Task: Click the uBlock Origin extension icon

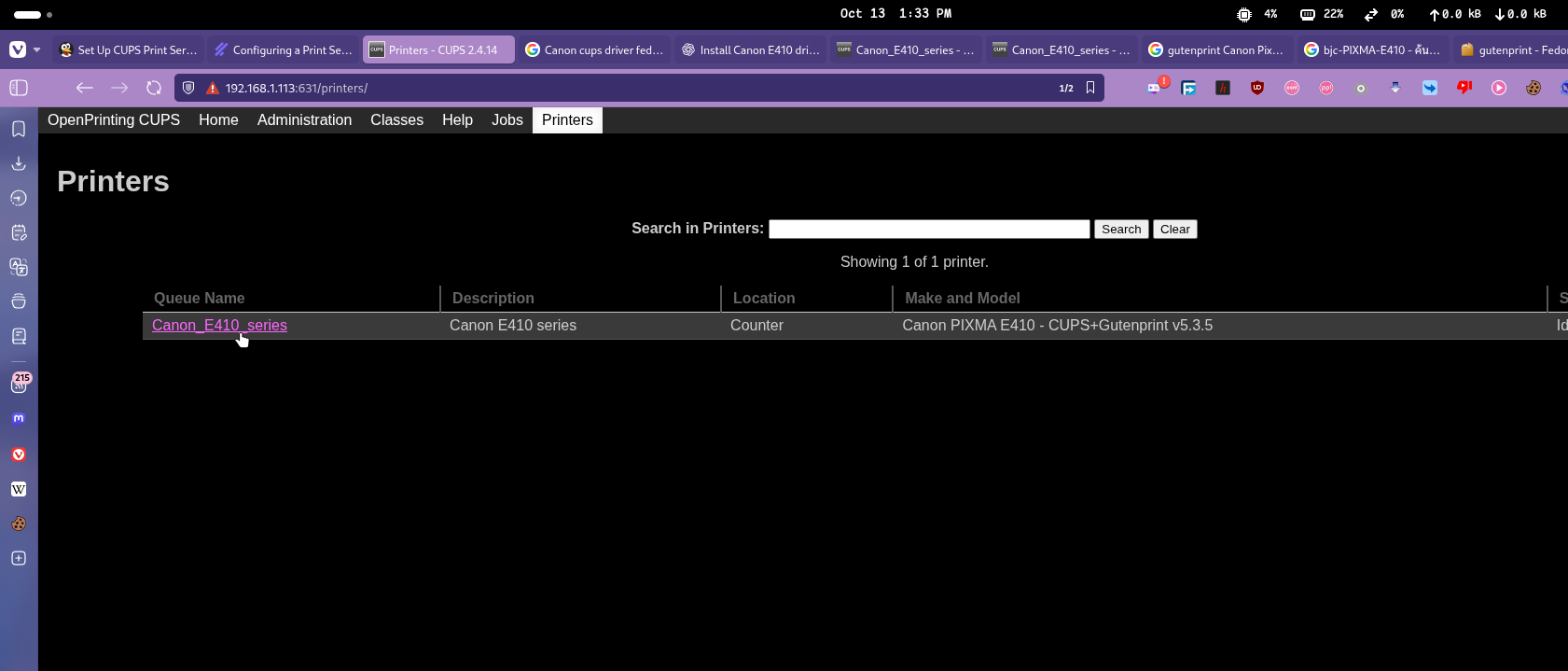Action: pyautogui.click(x=1257, y=88)
